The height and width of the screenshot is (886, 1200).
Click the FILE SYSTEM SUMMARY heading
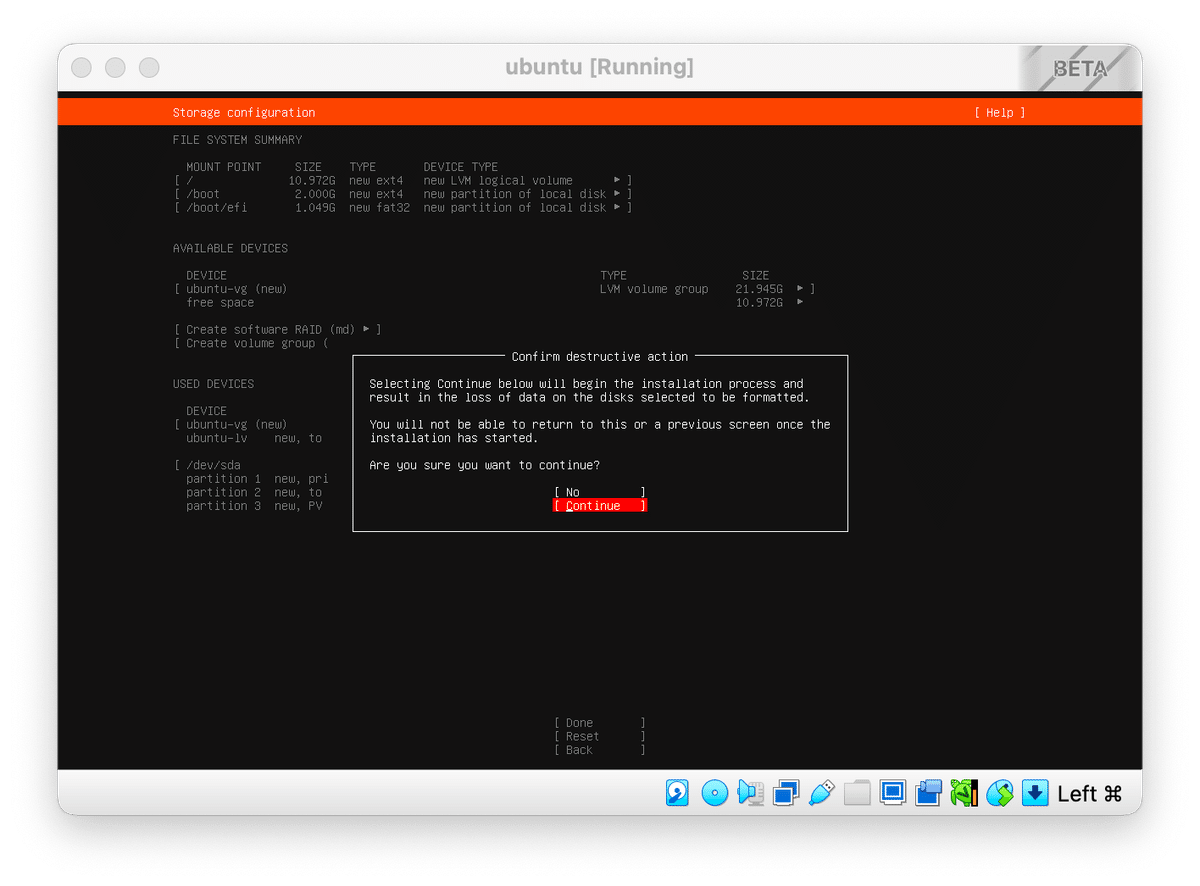(237, 140)
